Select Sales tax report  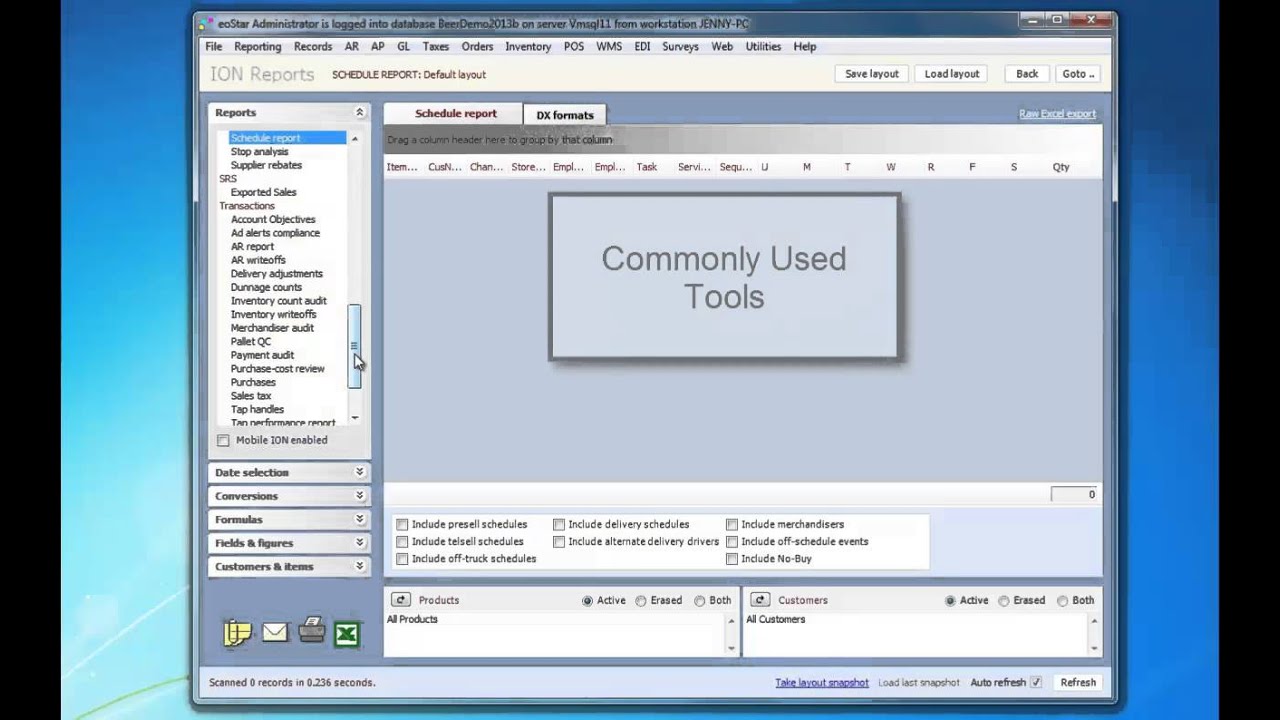point(250,396)
